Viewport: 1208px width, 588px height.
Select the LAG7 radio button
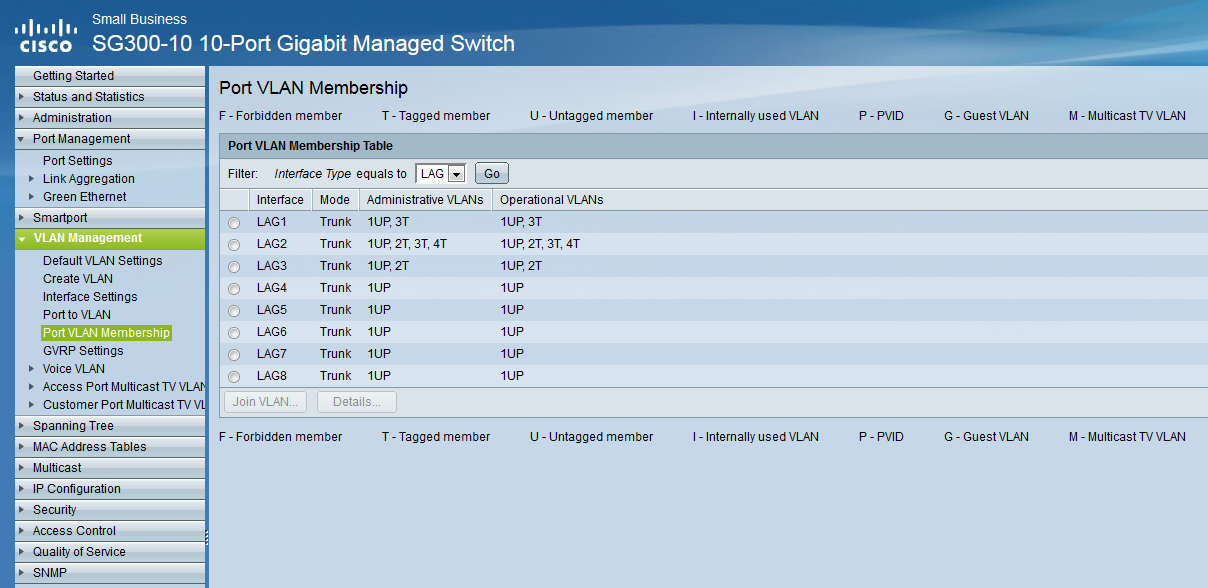tap(234, 355)
